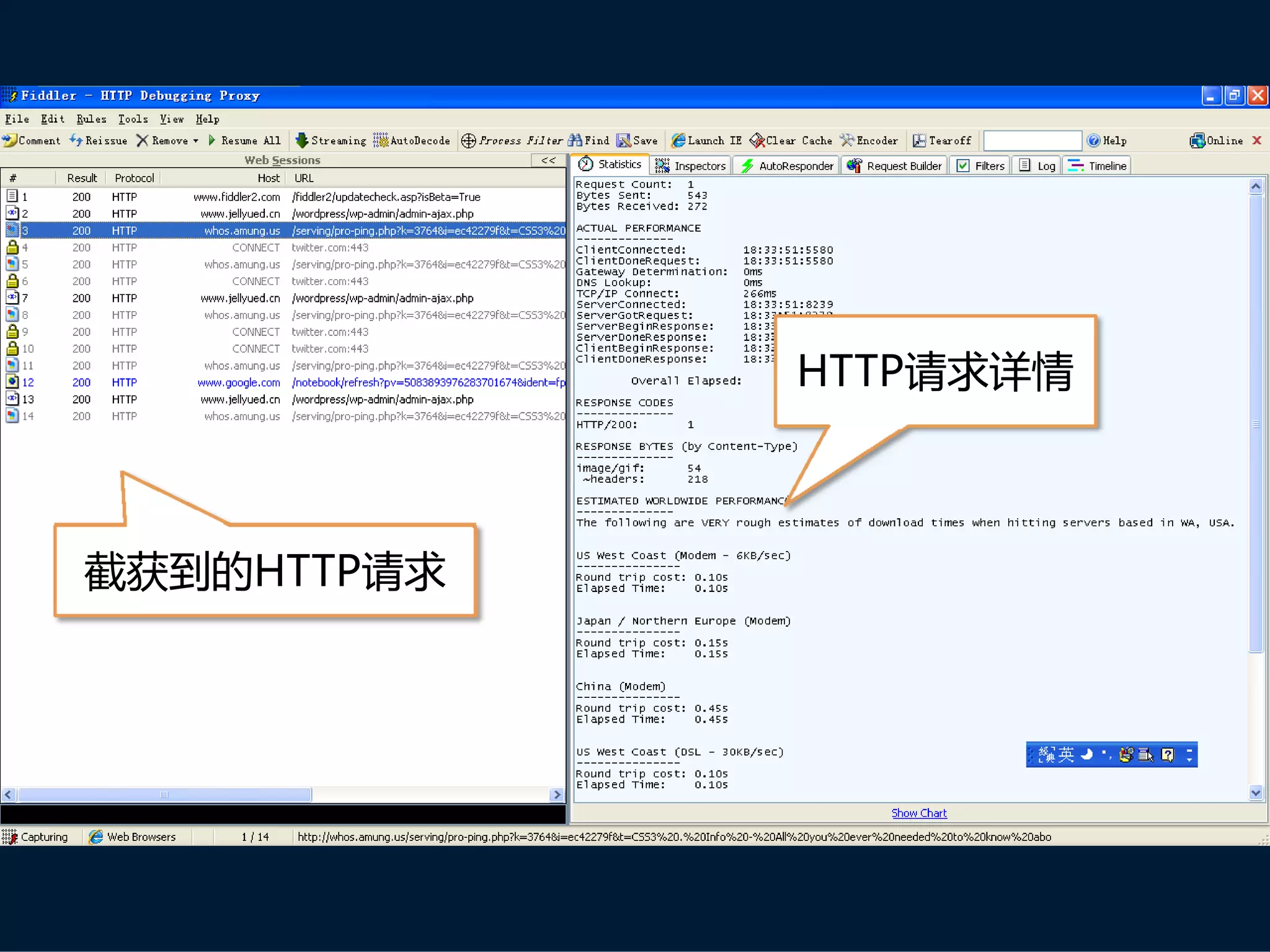Viewport: 1270px width, 952px height.
Task: Open the File menu
Action: coord(17,119)
